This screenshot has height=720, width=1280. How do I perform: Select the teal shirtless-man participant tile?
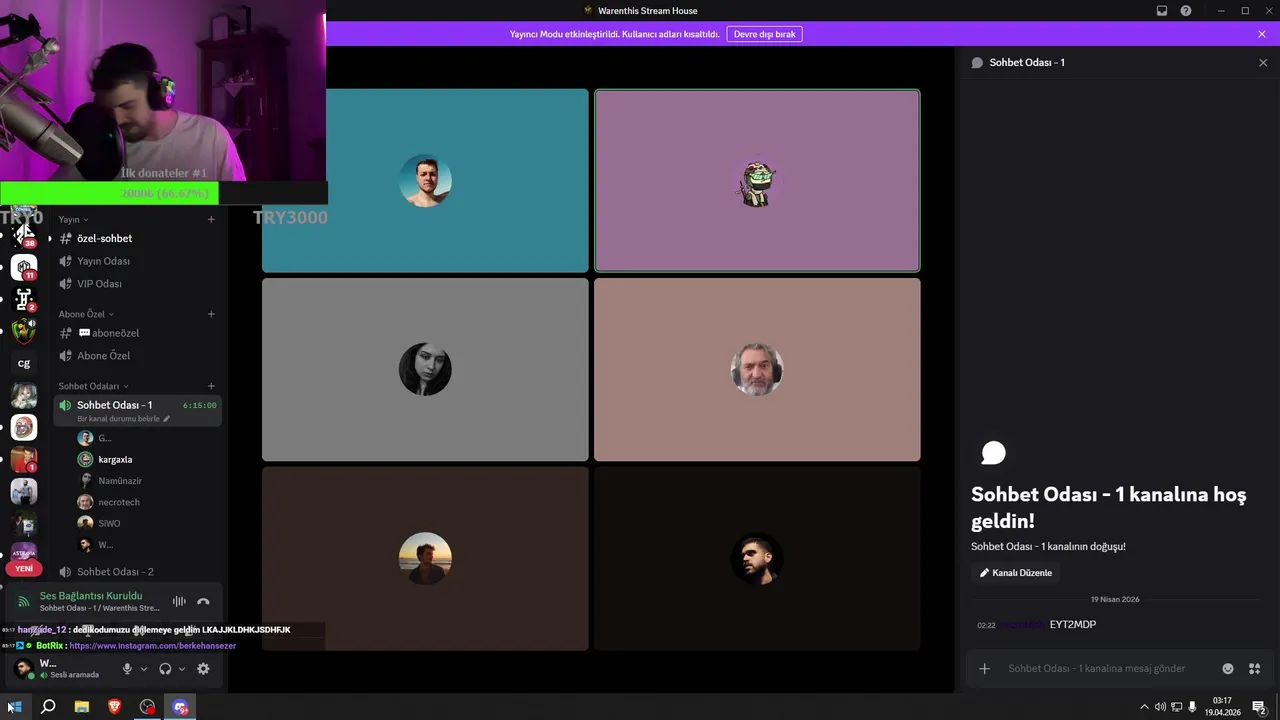(x=425, y=181)
